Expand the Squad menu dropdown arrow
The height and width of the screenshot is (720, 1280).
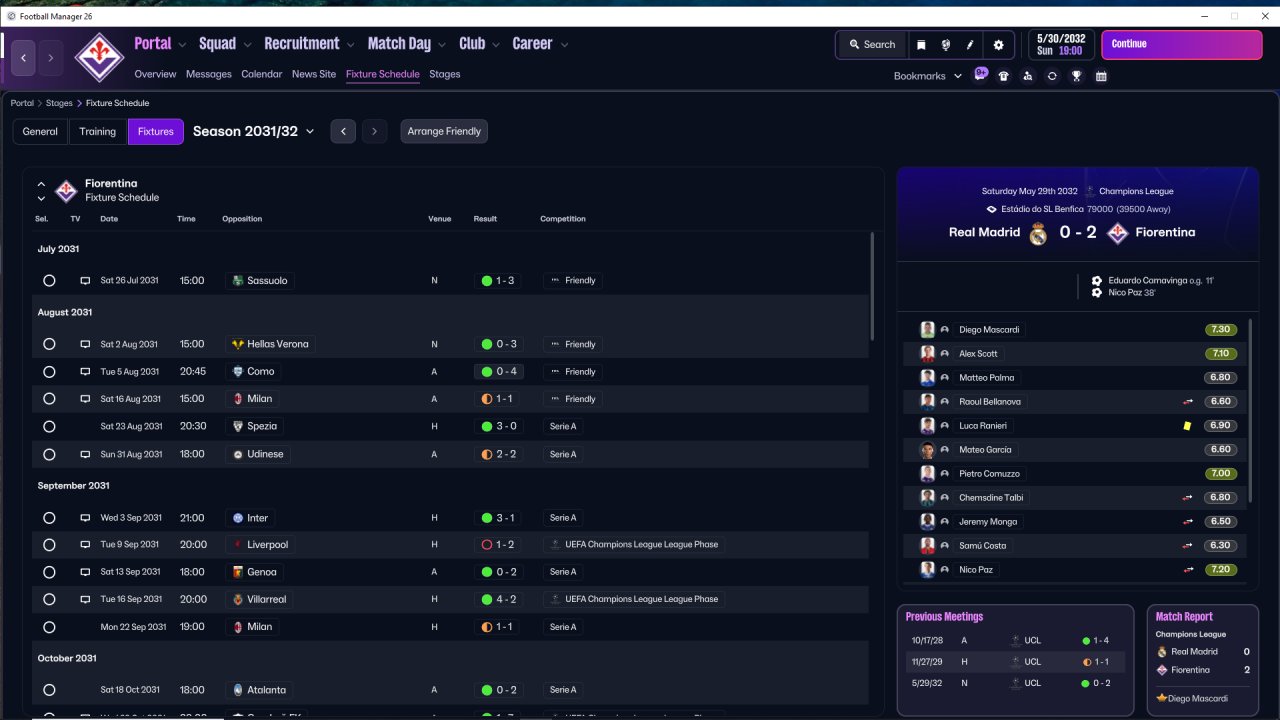[x=247, y=45]
